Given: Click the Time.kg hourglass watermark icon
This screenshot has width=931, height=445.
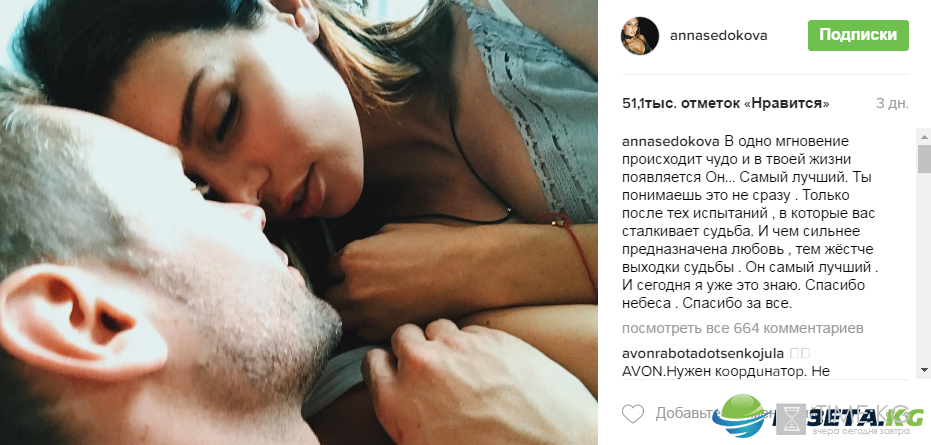Looking at the screenshot, I should [791, 419].
